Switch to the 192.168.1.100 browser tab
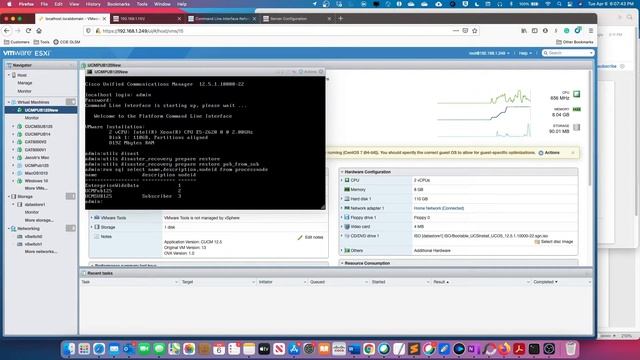The image size is (640, 360). pyautogui.click(x=147, y=18)
